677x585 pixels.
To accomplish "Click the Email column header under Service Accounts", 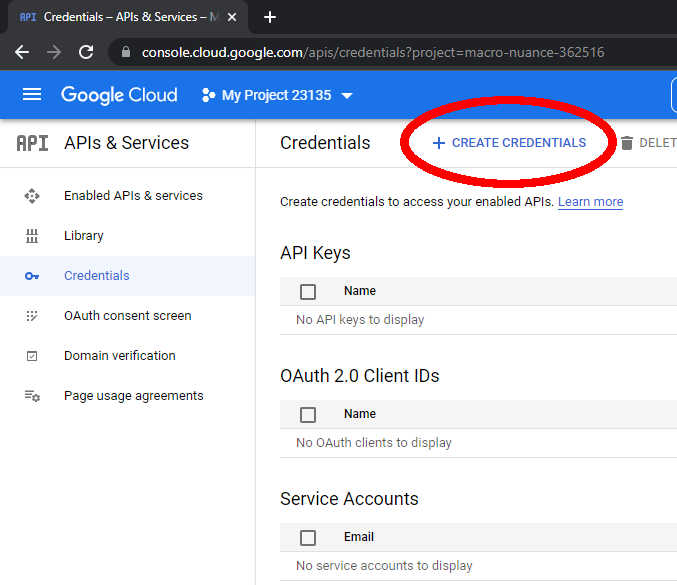I will (x=359, y=537).
